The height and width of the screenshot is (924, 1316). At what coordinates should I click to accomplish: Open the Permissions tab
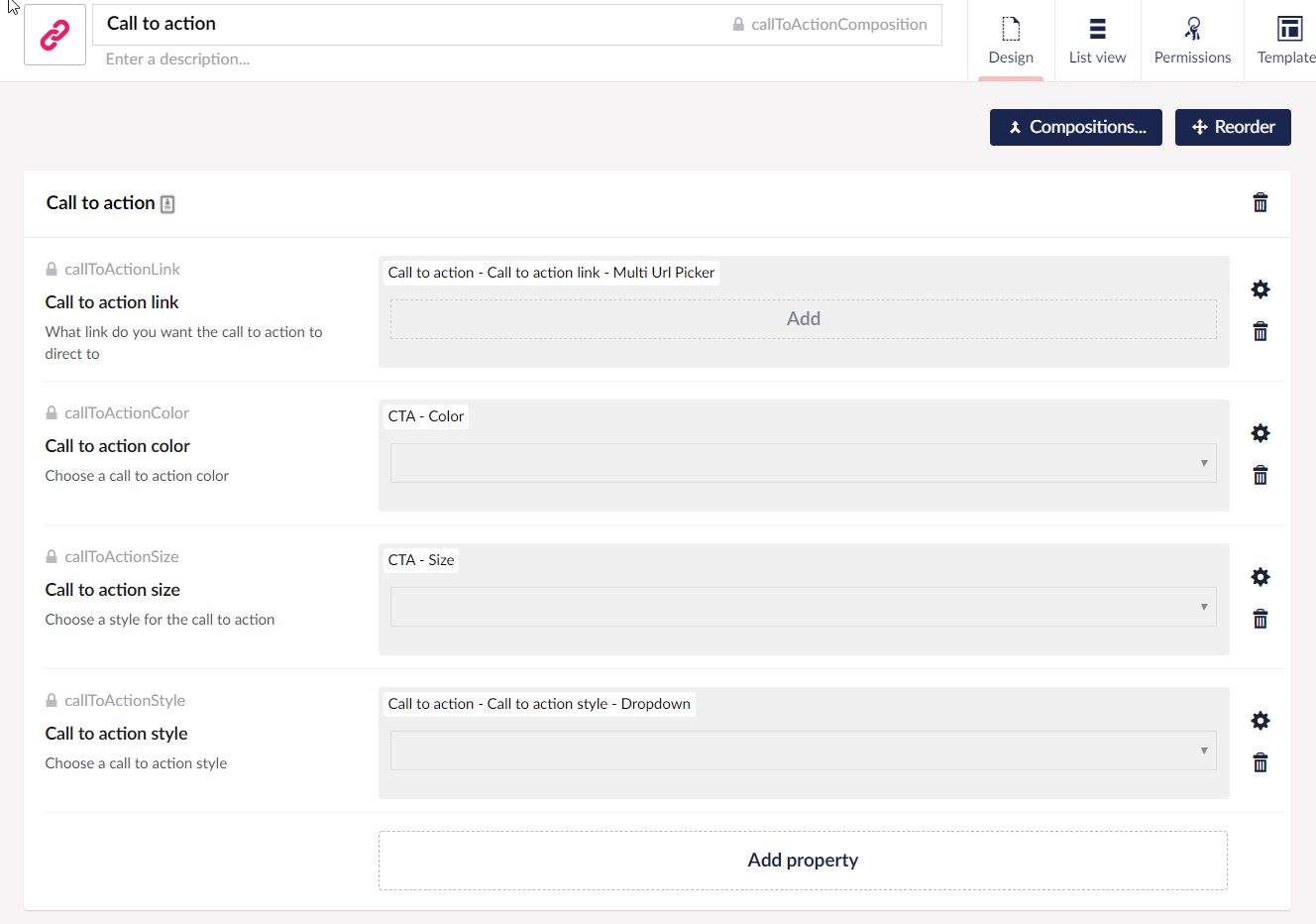[1192, 41]
